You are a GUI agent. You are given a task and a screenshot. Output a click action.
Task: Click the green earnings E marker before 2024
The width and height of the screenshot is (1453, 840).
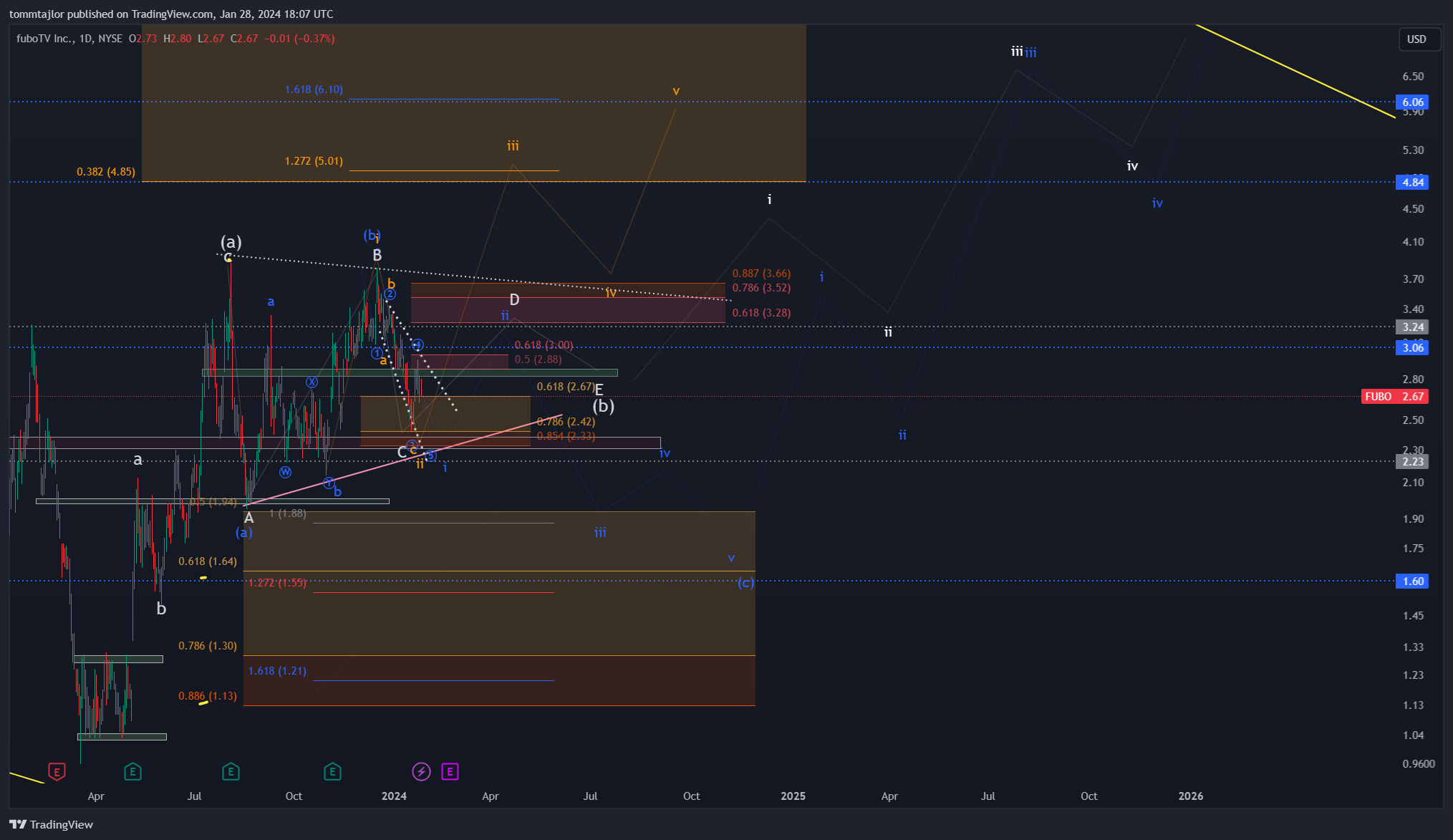[x=332, y=771]
